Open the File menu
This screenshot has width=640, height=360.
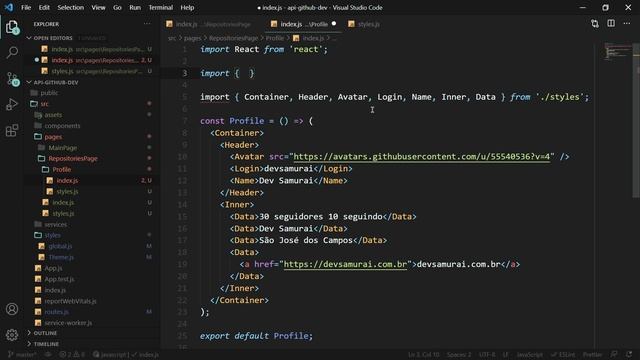(x=26, y=7)
